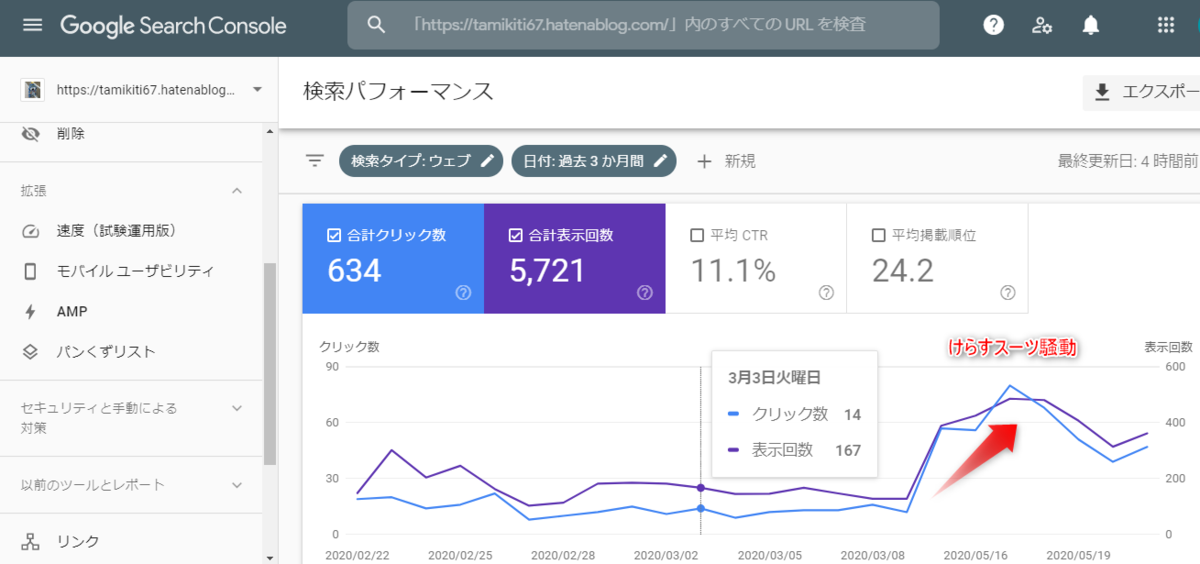Click the 5,721 impressions value

pos(548,271)
